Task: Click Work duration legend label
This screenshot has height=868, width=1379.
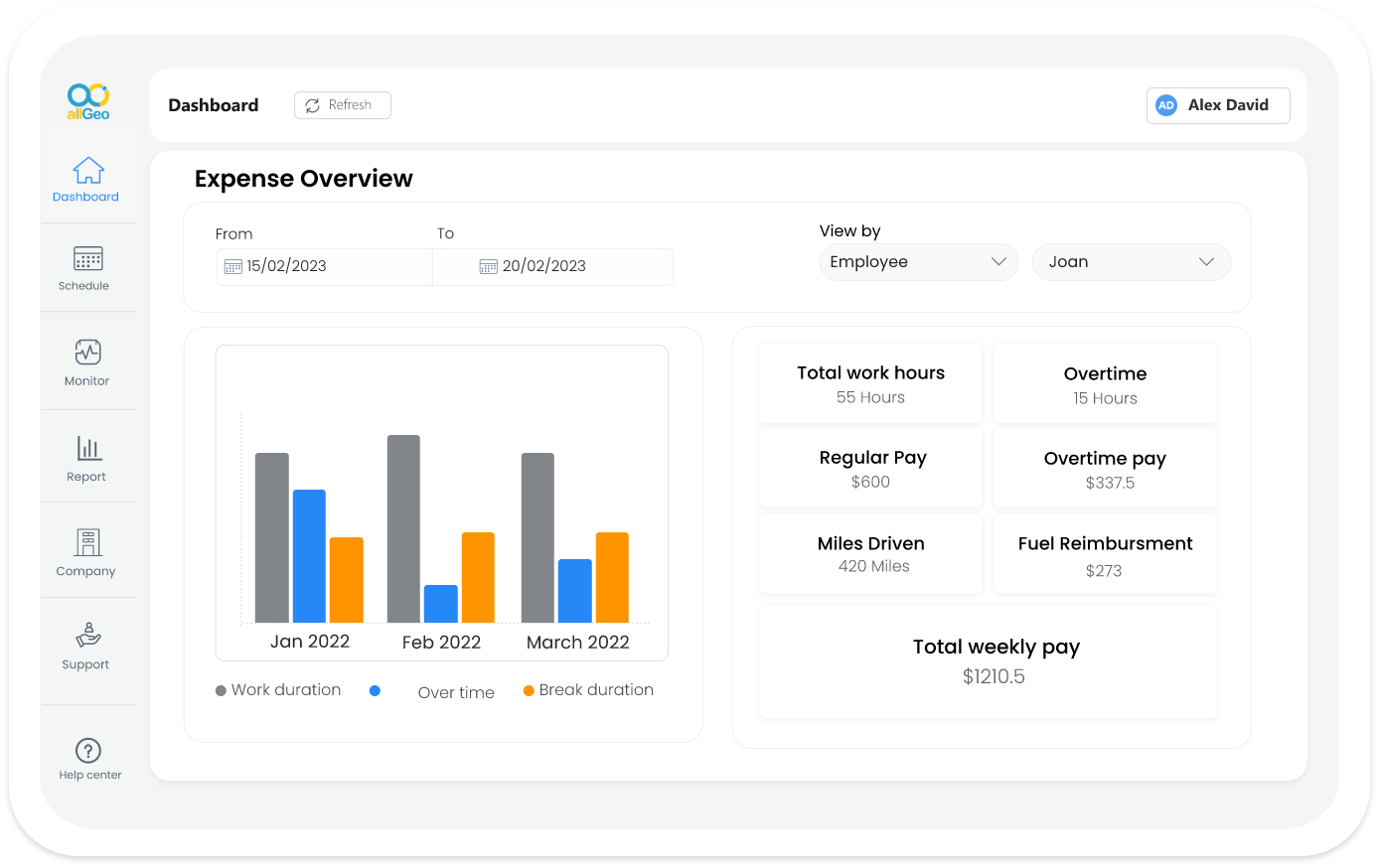Action: point(286,690)
